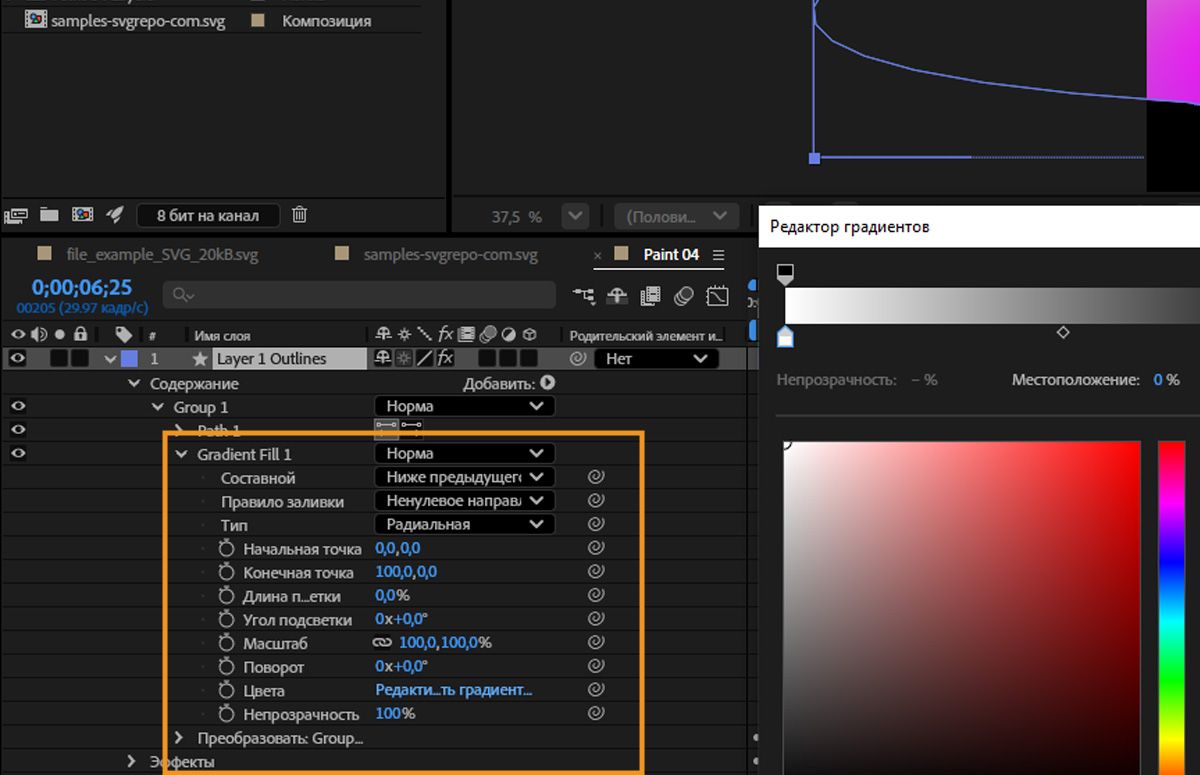
Task: Click the new folder icon in Project panel
Action: pos(49,215)
